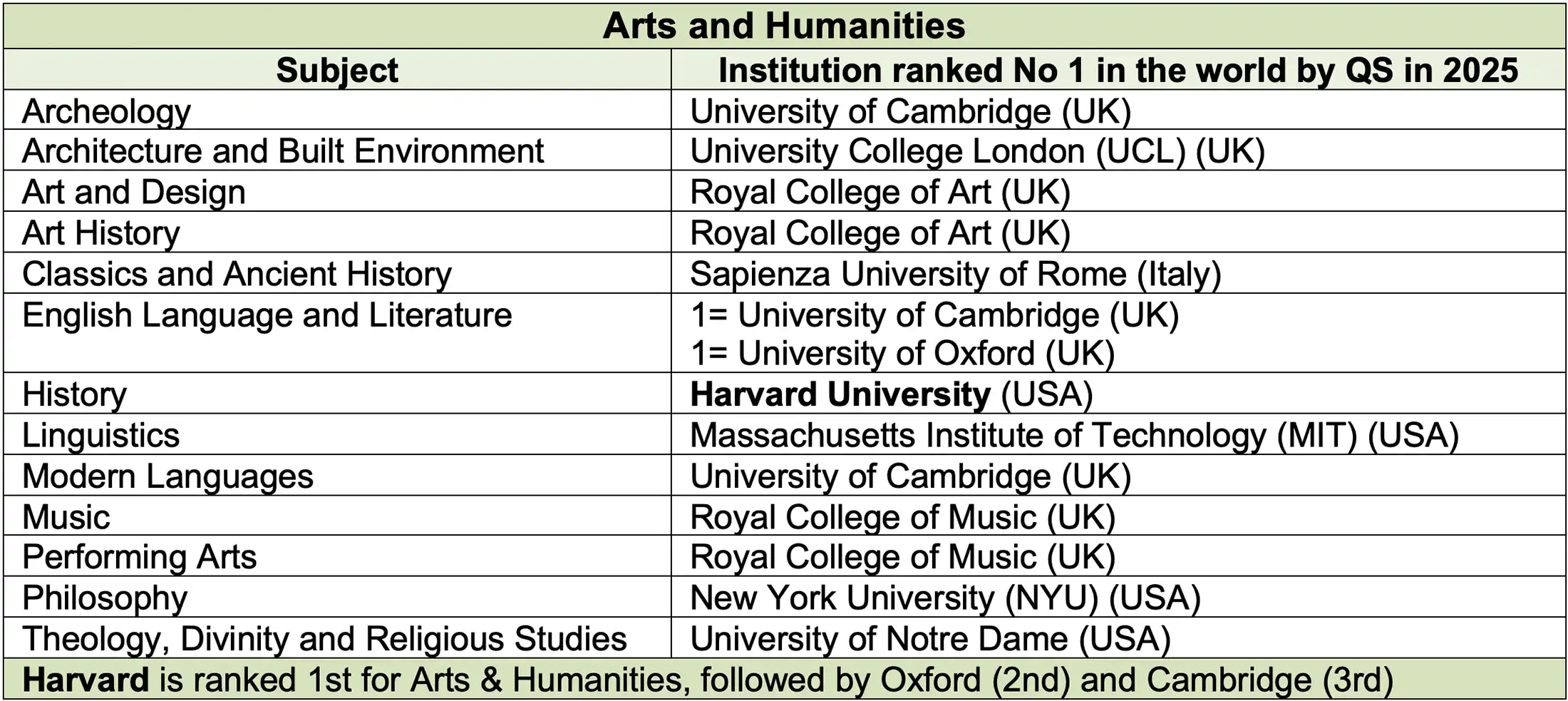Click the bold 'Harvard University' text in History row
This screenshot has width=1568, height=701.
[x=840, y=394]
